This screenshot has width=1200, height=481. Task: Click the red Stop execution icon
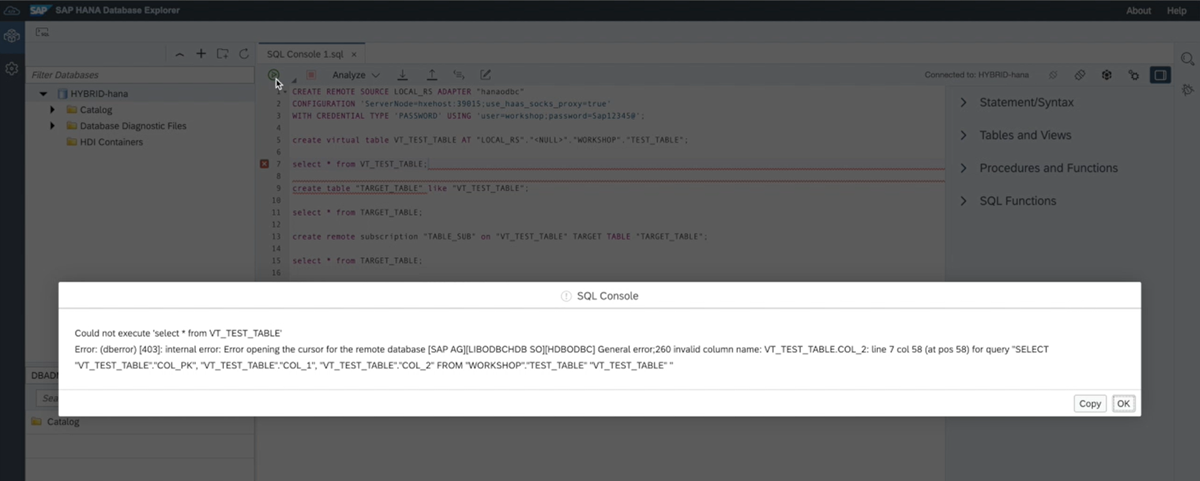coord(311,75)
